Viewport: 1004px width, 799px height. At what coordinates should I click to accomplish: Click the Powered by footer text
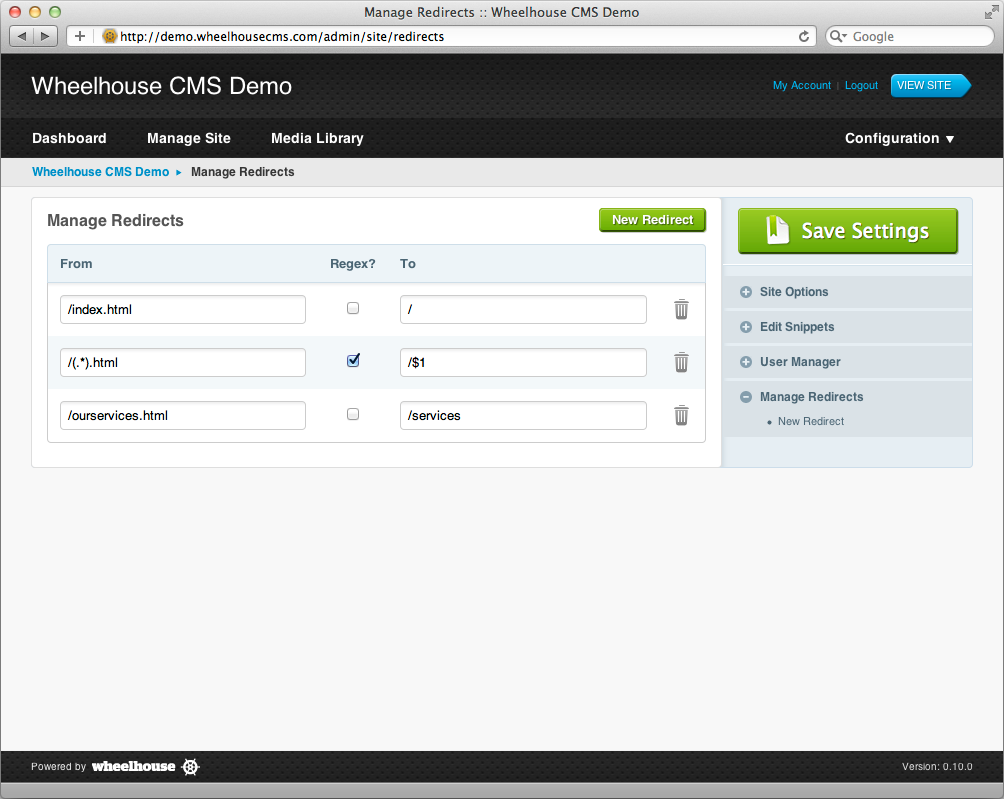pyautogui.click(x=58, y=766)
